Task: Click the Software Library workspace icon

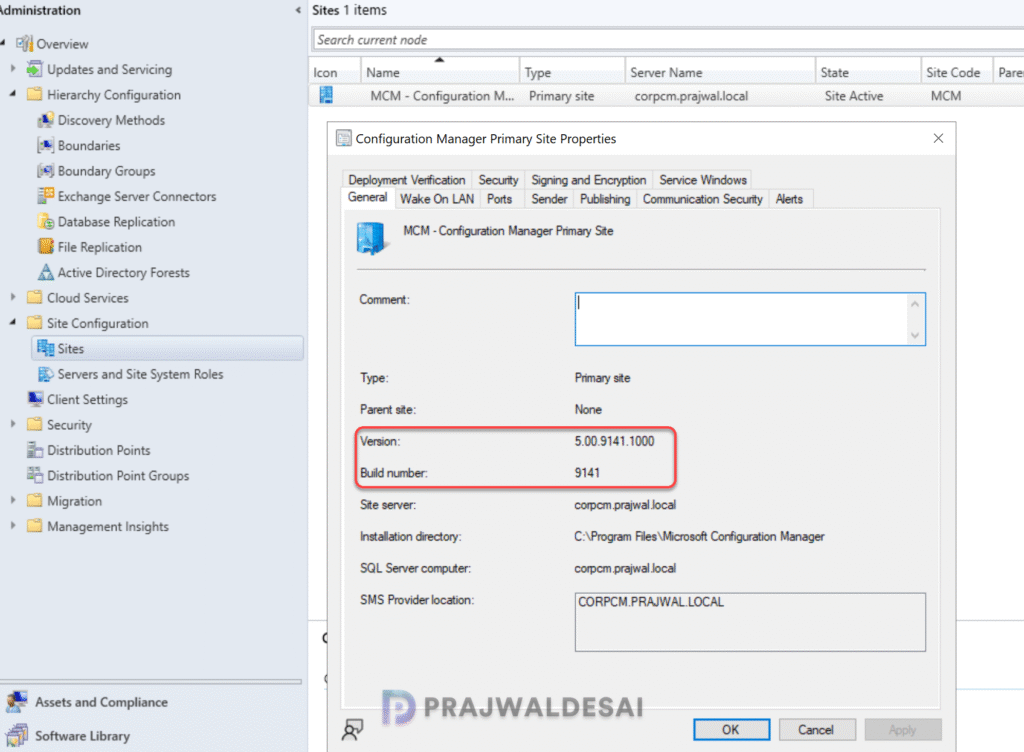Action: tap(17, 735)
